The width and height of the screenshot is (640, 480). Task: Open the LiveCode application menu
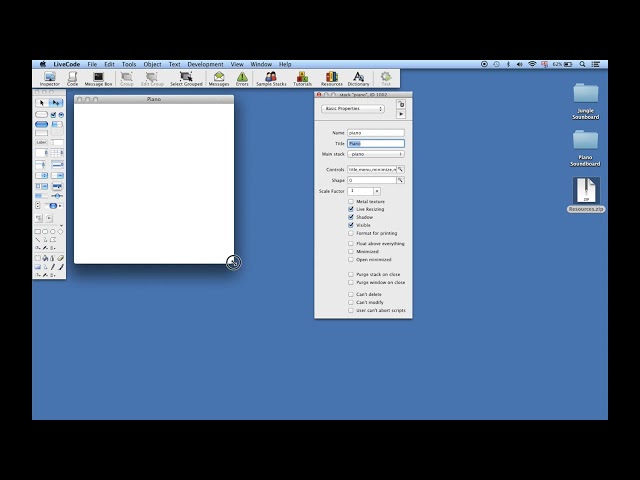(67, 64)
